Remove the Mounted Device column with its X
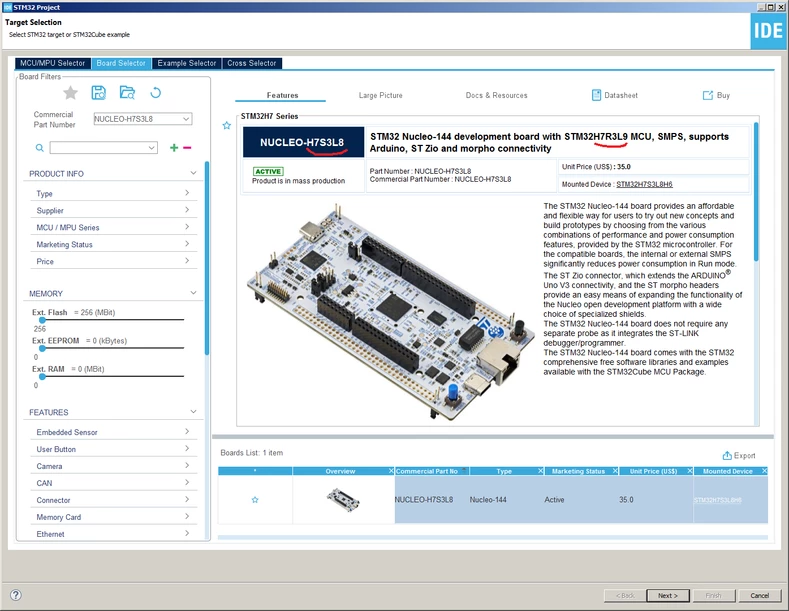The width and height of the screenshot is (789, 611). tap(764, 471)
